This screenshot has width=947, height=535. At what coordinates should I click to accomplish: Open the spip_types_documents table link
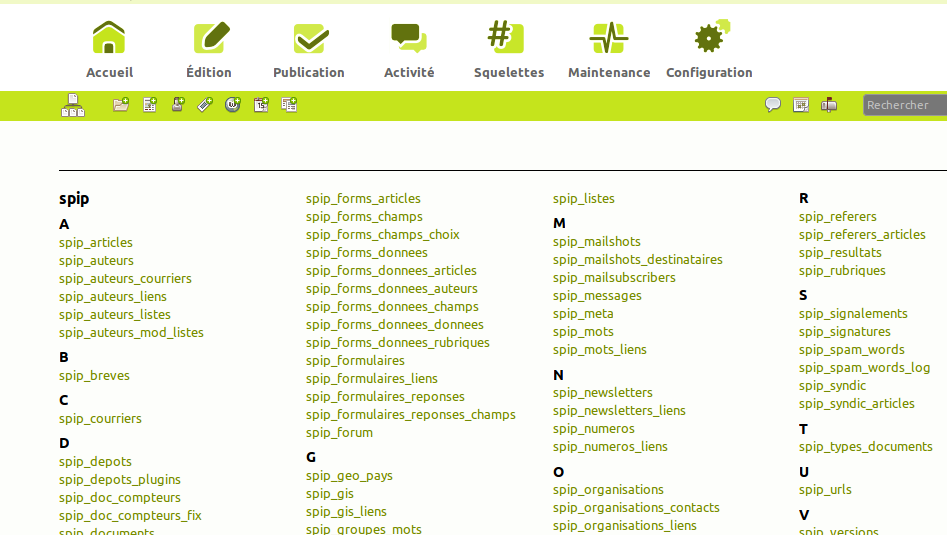coord(865,447)
